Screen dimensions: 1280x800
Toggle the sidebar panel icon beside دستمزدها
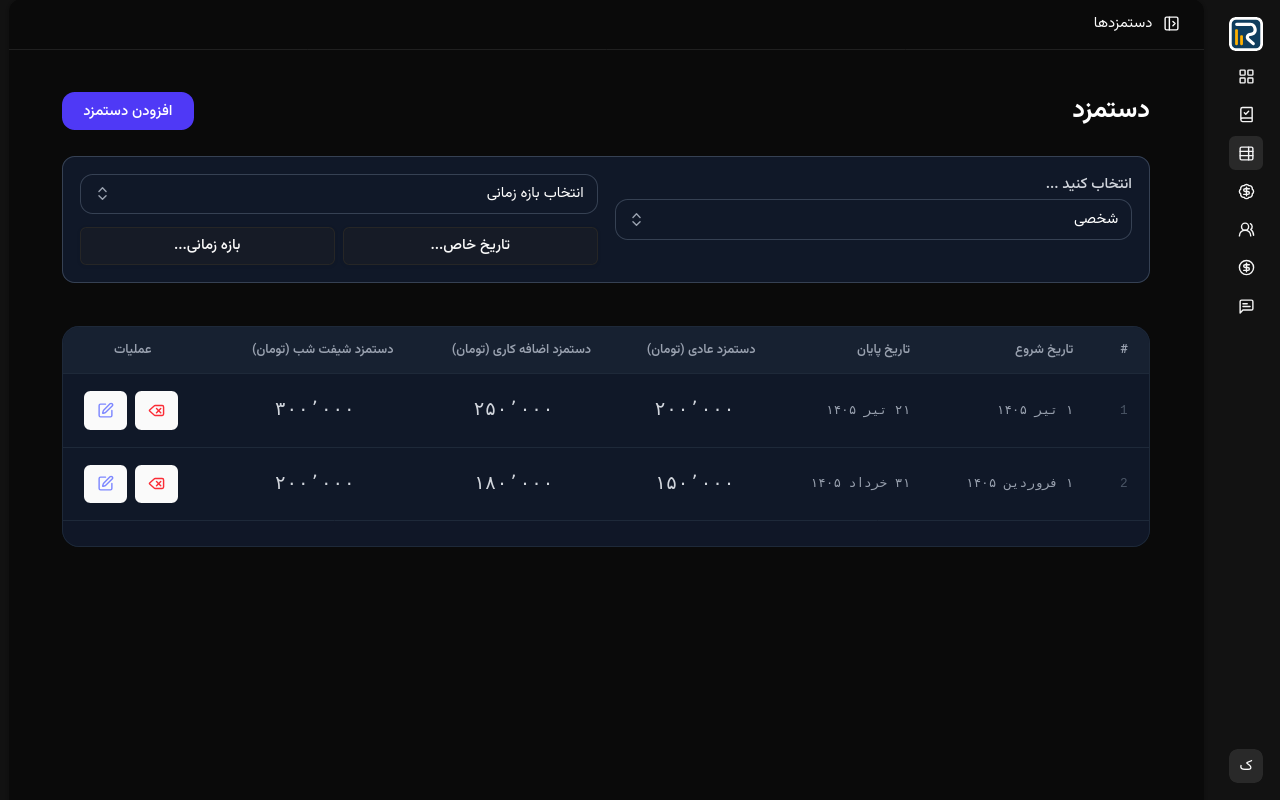[x=1172, y=23]
